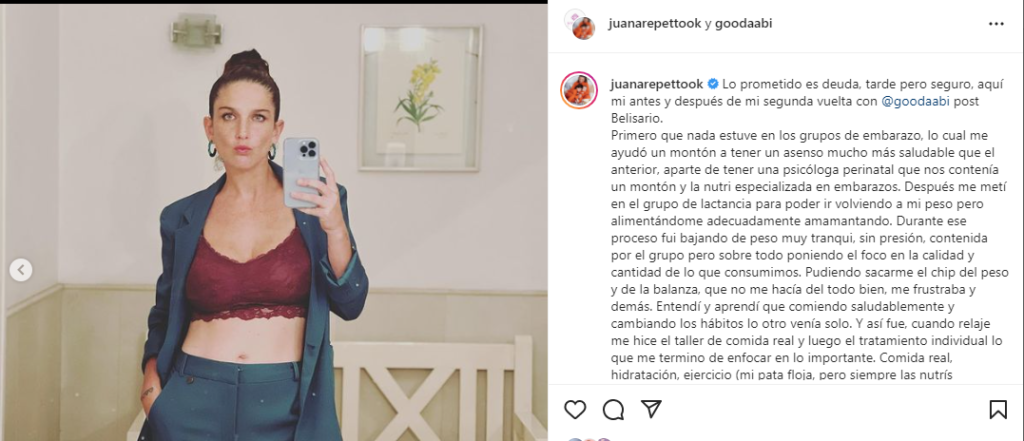1024x441 pixels.
Task: Click verified badge next to juanarepettook
Action: pyautogui.click(x=712, y=84)
